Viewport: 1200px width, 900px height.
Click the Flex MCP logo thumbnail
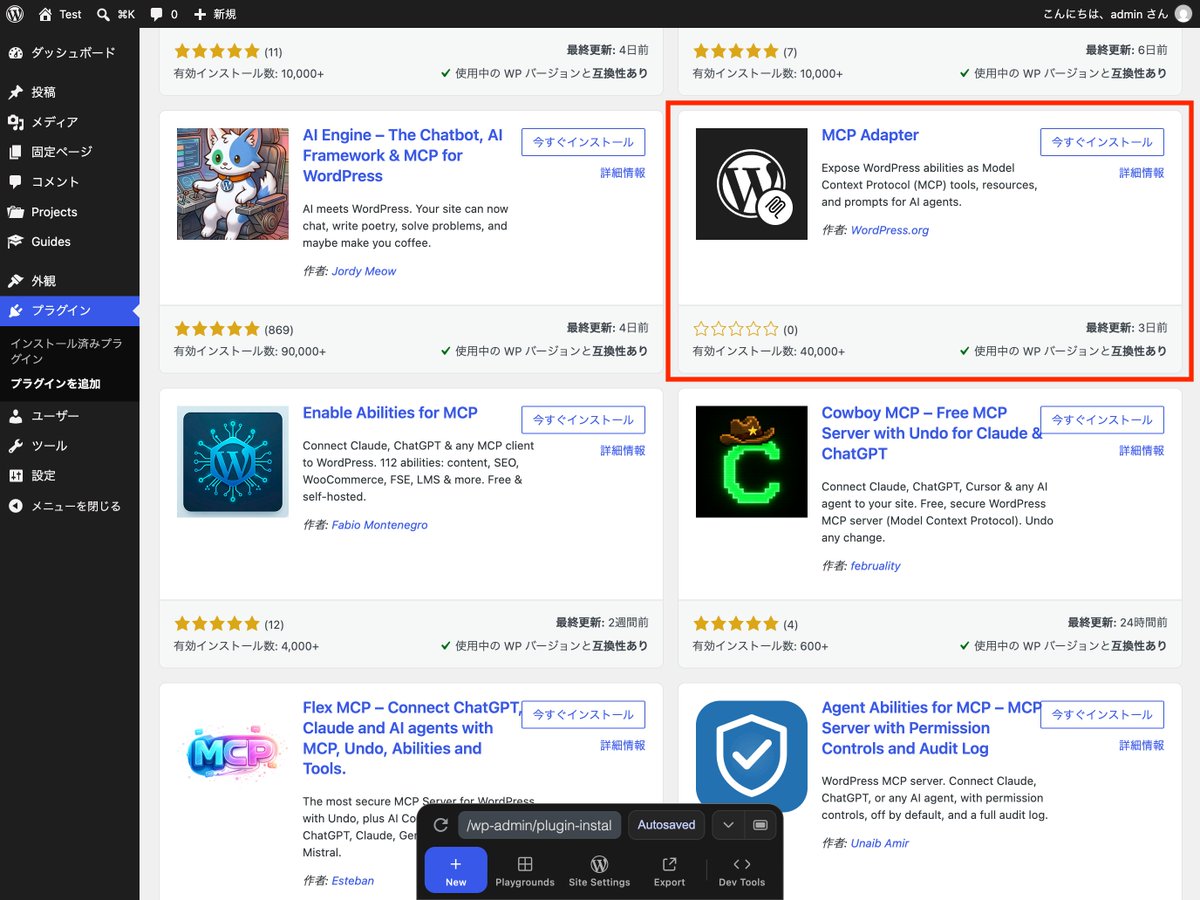(x=232, y=753)
